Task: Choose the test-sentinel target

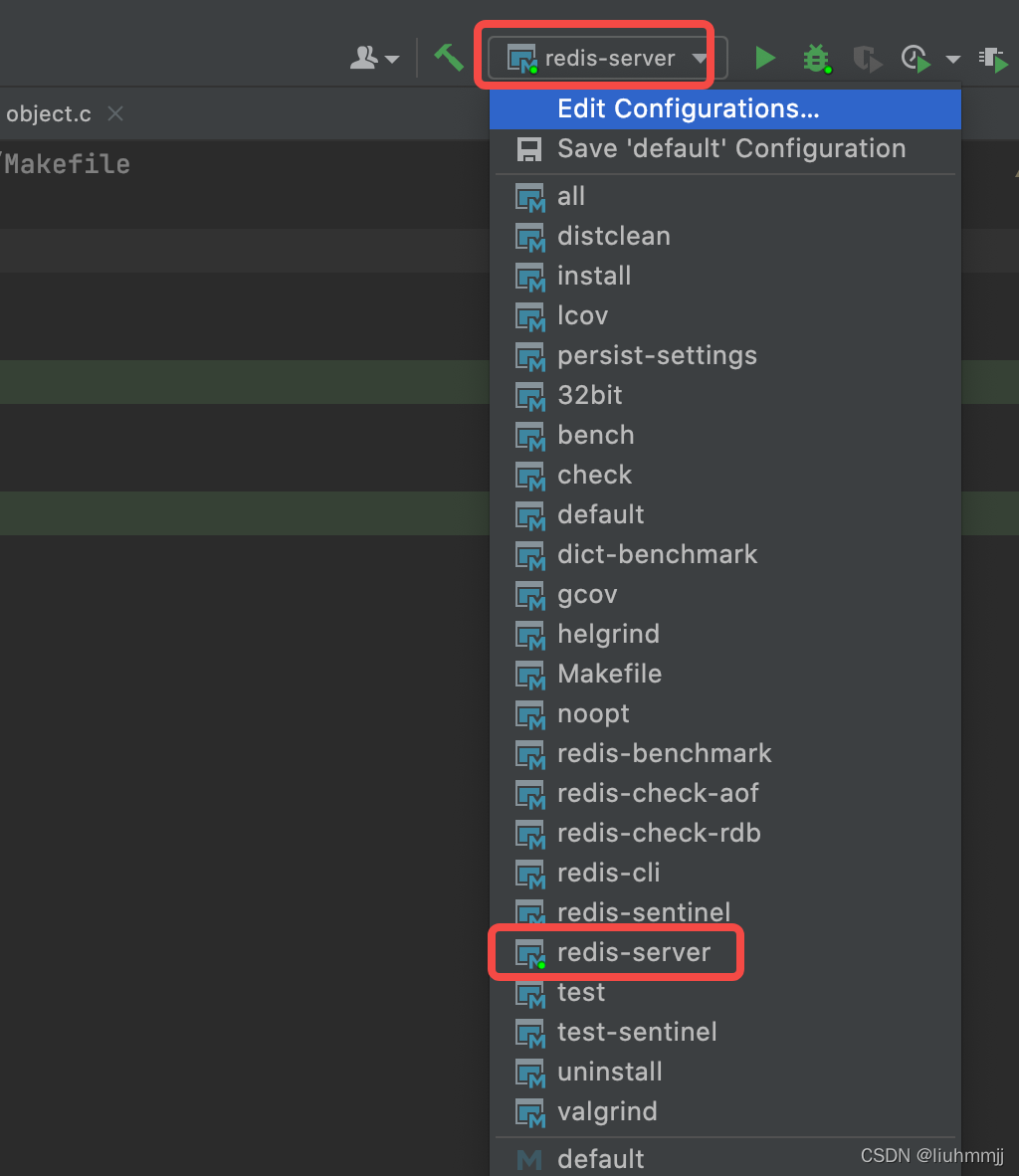Action: click(x=637, y=1032)
